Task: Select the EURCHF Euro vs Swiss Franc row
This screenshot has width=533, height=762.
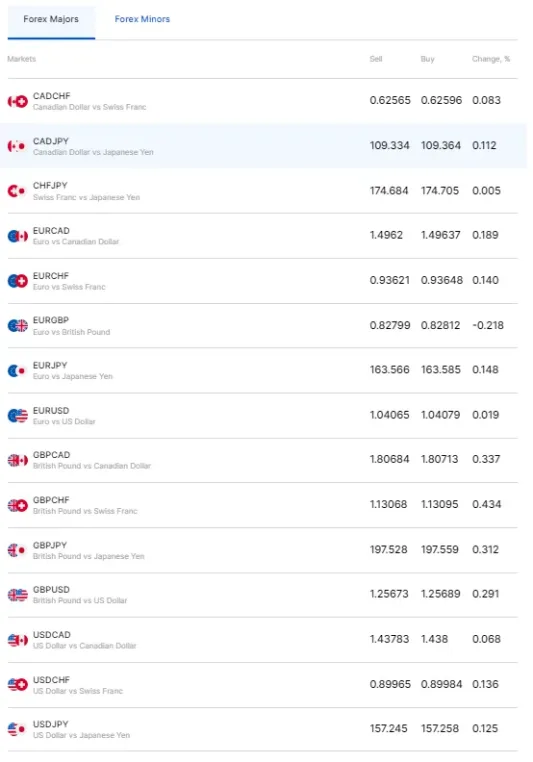Action: (262, 281)
